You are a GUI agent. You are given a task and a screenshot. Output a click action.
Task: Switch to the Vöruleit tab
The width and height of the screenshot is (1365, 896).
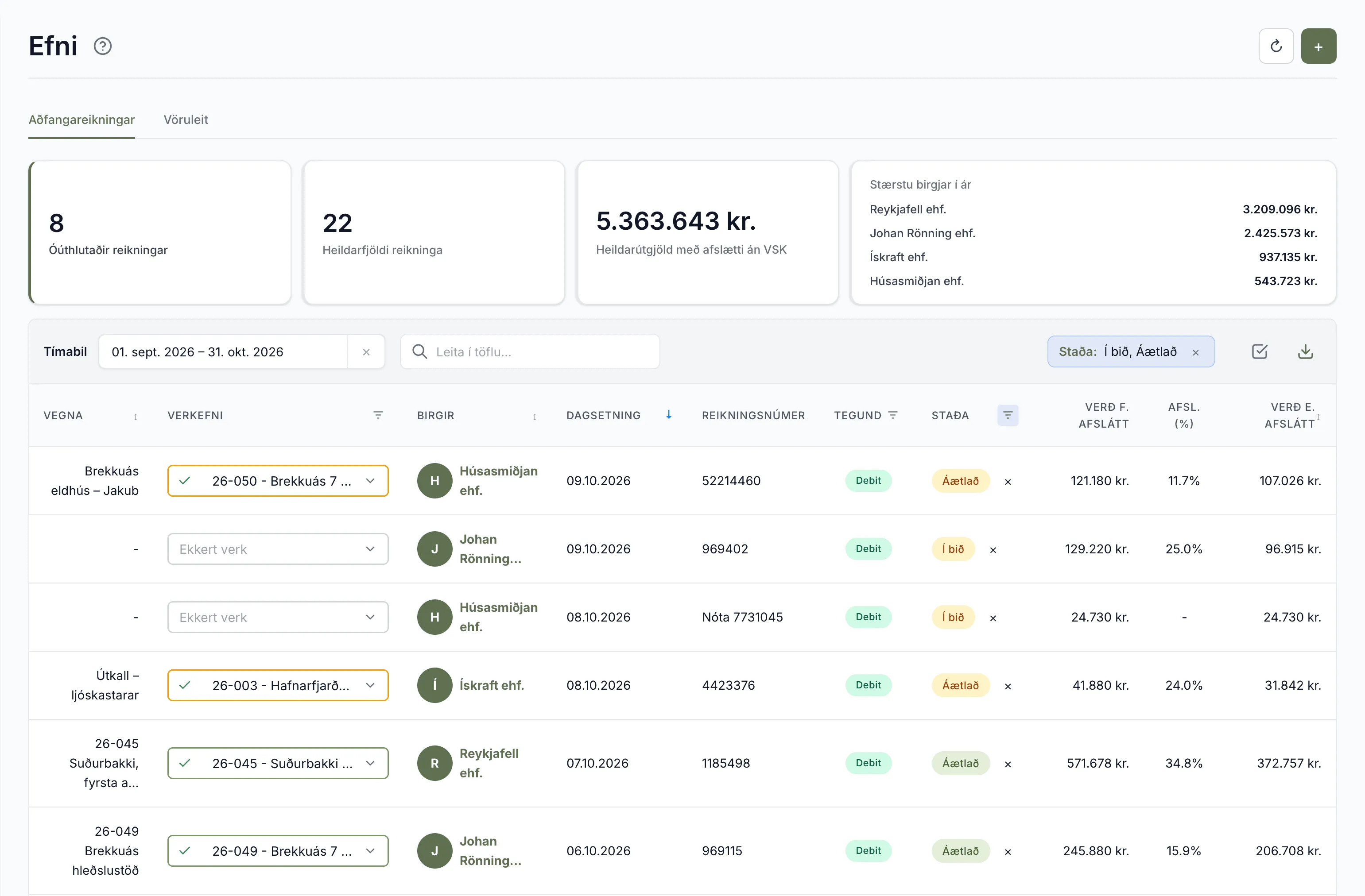(186, 120)
